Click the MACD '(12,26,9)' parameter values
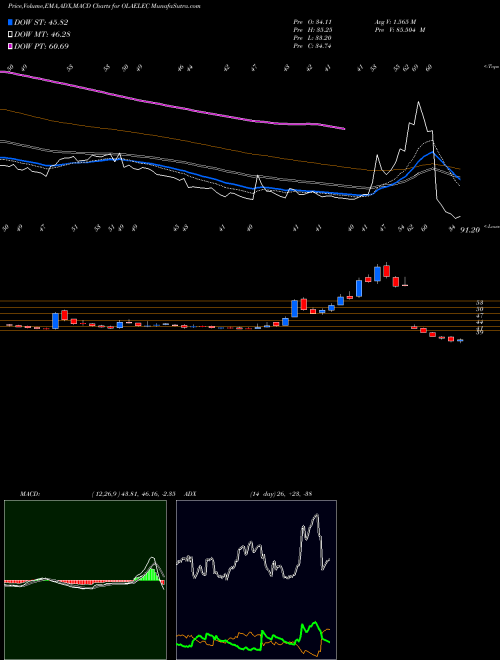 point(134,493)
